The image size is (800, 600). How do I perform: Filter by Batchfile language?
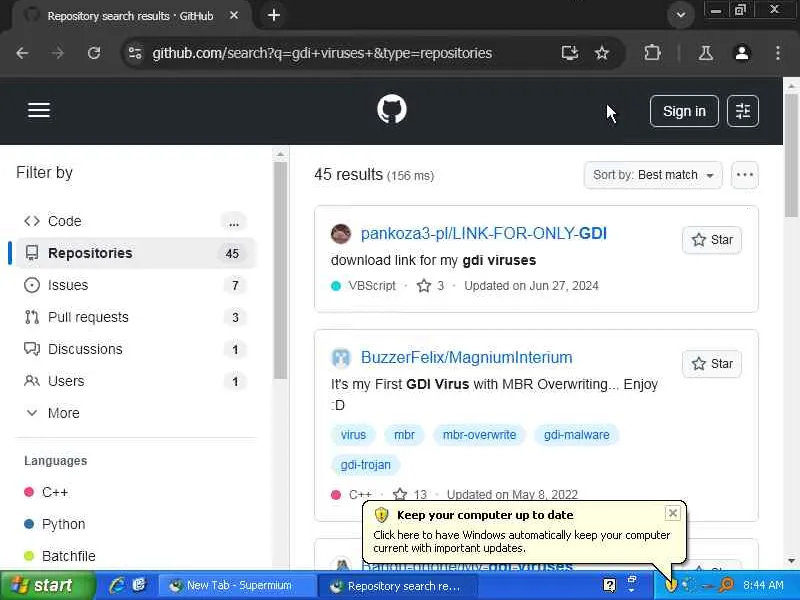60,556
